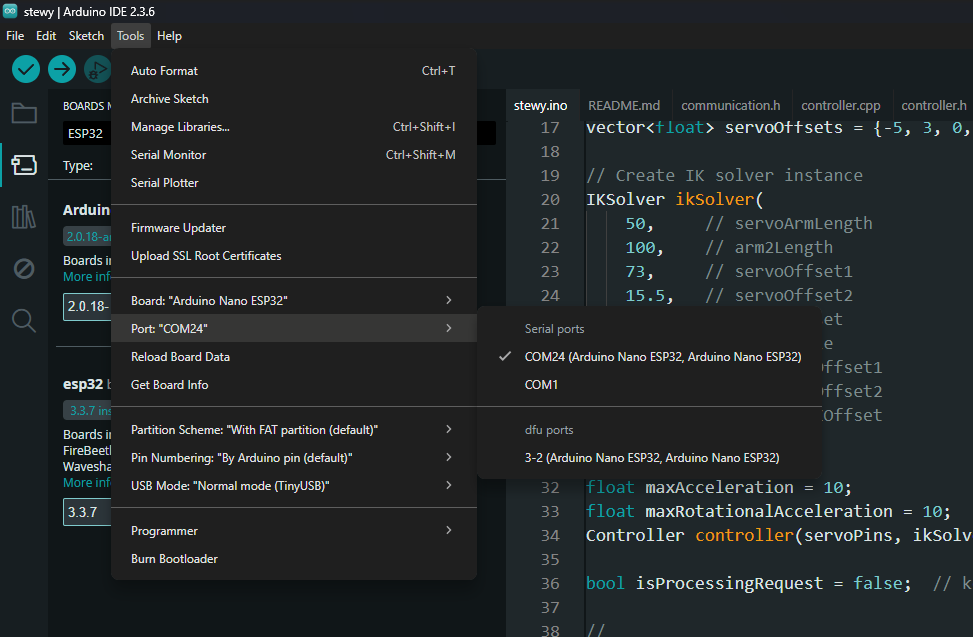Expand Board: "Arduino Nano ESP32" submenu

pyautogui.click(x=294, y=300)
